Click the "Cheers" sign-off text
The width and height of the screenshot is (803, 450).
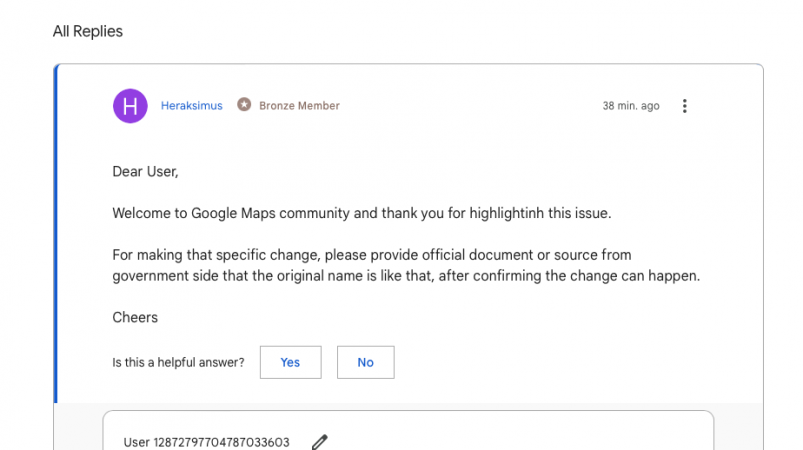coord(135,318)
